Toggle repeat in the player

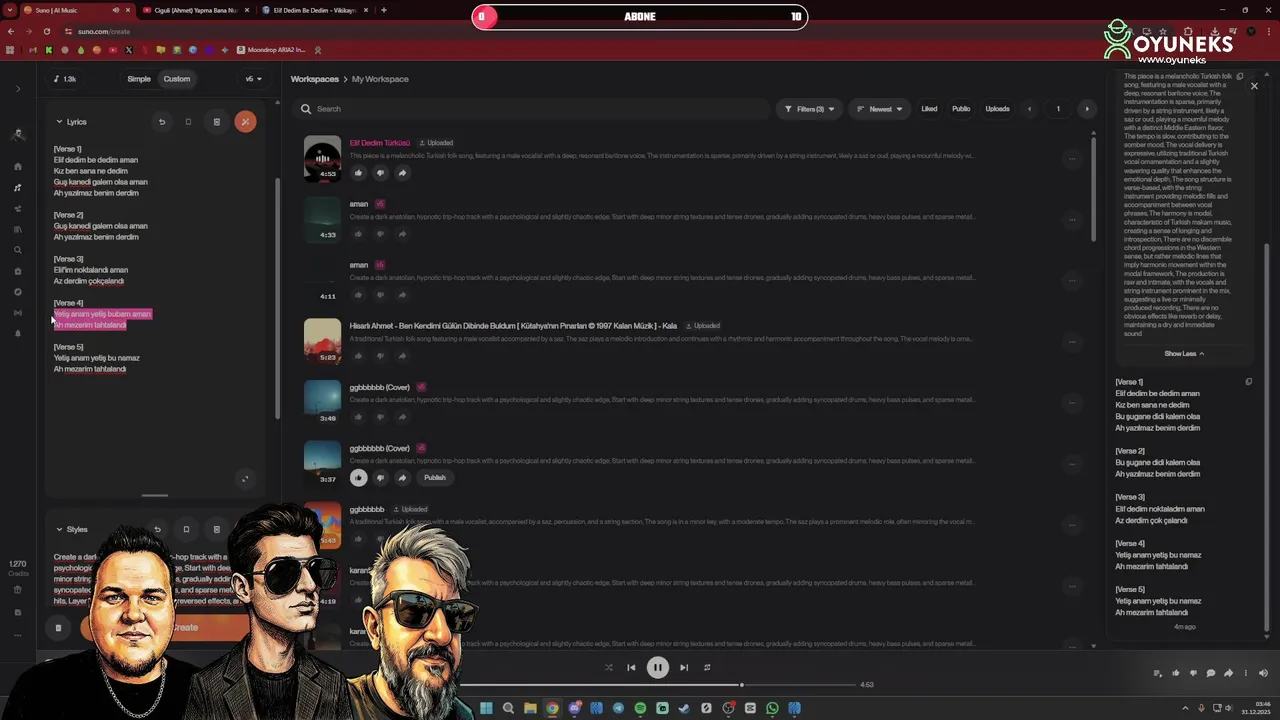(x=707, y=667)
